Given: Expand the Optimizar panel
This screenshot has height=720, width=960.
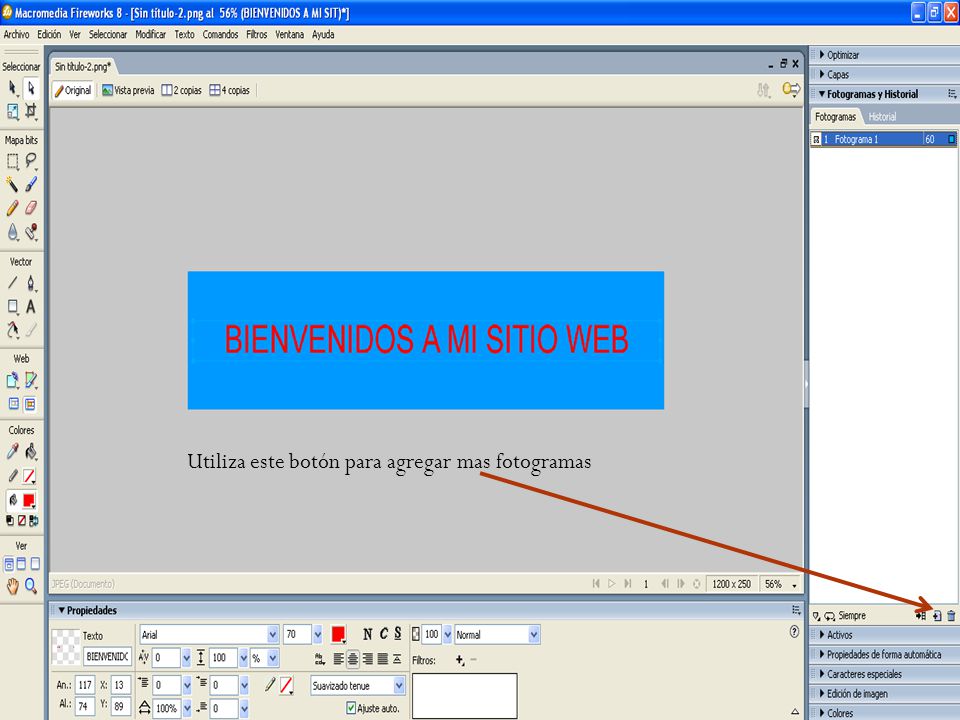Looking at the screenshot, I should point(822,54).
